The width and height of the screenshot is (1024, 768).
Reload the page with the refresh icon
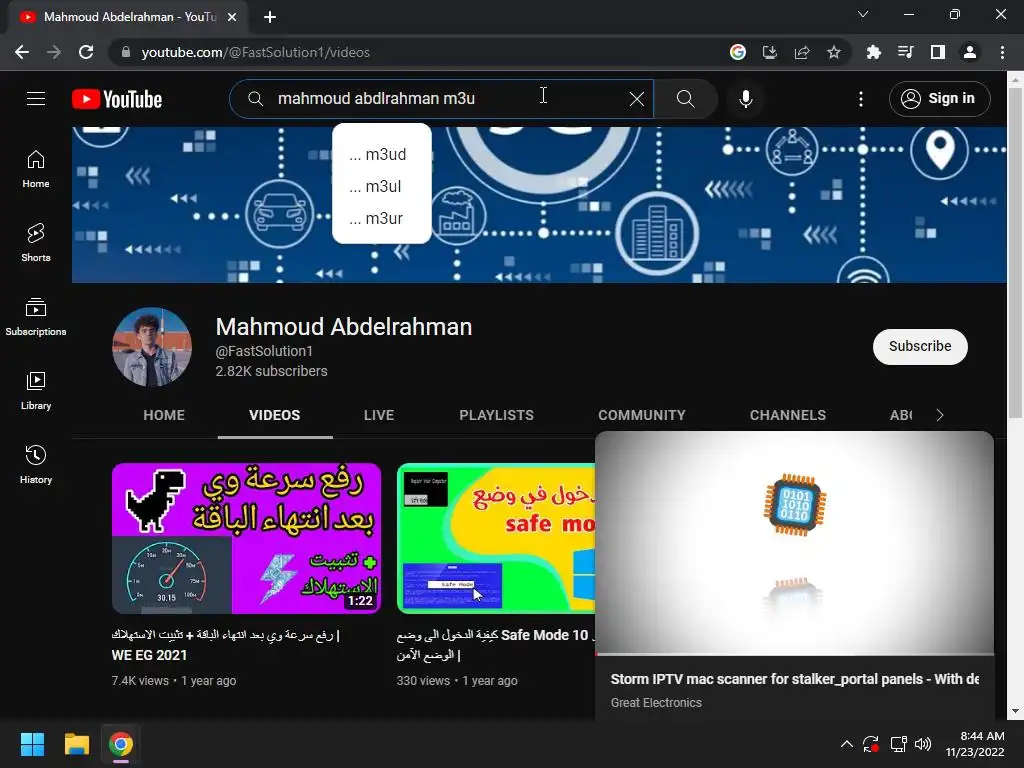pos(86,52)
